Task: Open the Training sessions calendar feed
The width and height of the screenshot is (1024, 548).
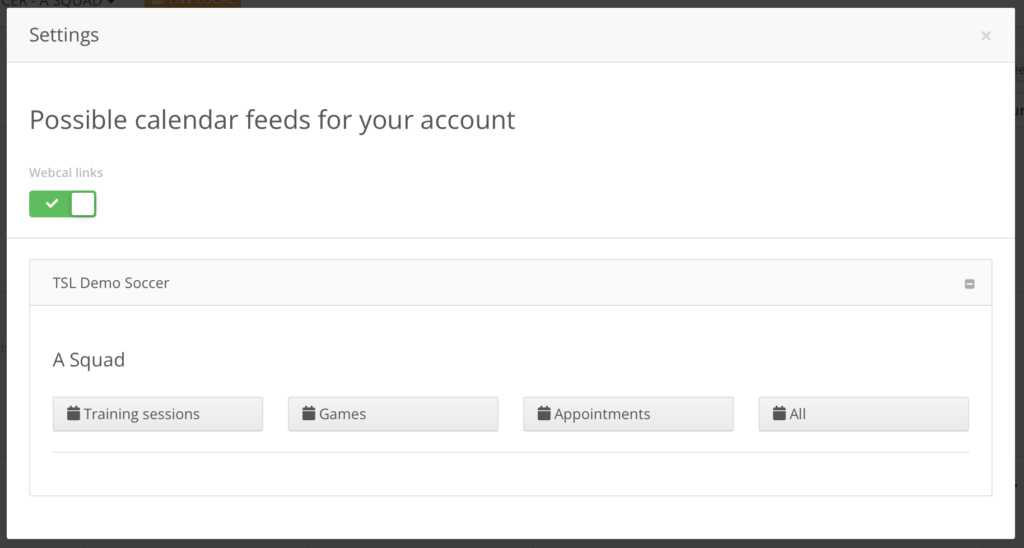Action: pyautogui.click(x=158, y=413)
